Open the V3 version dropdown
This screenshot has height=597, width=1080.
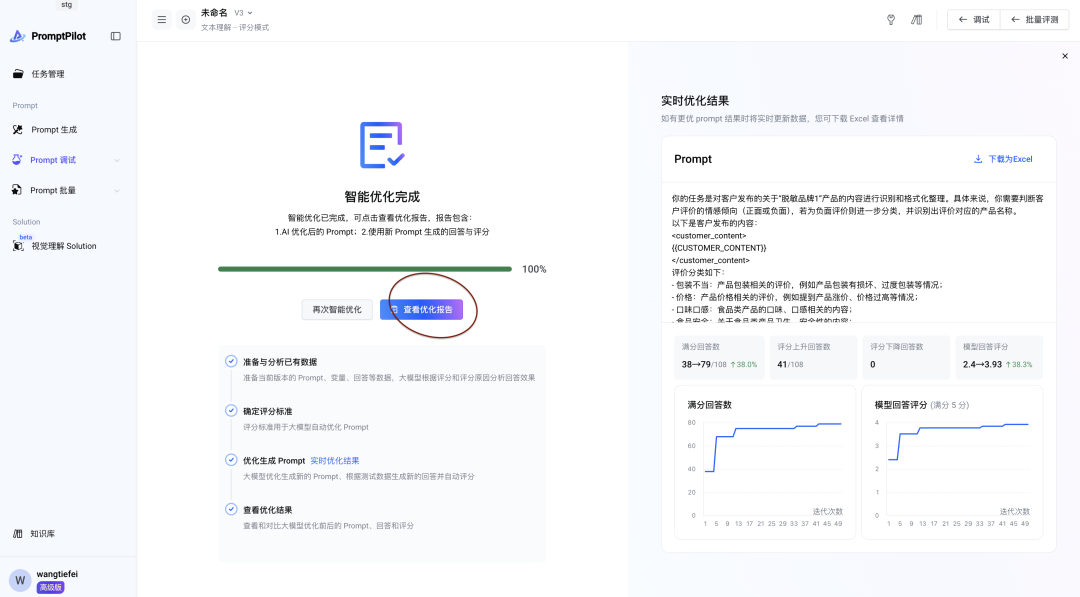pyautogui.click(x=243, y=13)
